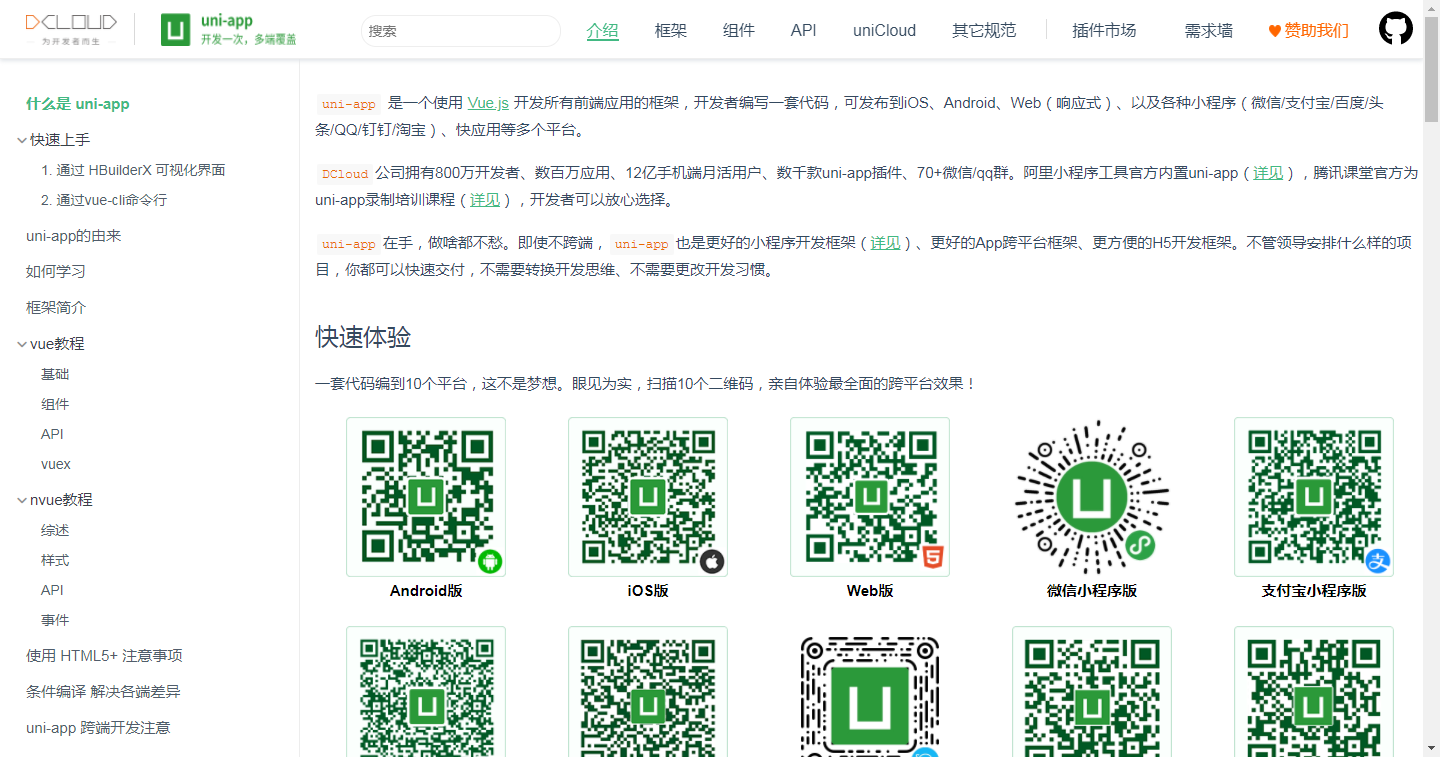The height and width of the screenshot is (757, 1440).
Task: Click the HTML5 badge on Web QR
Action: click(x=933, y=559)
